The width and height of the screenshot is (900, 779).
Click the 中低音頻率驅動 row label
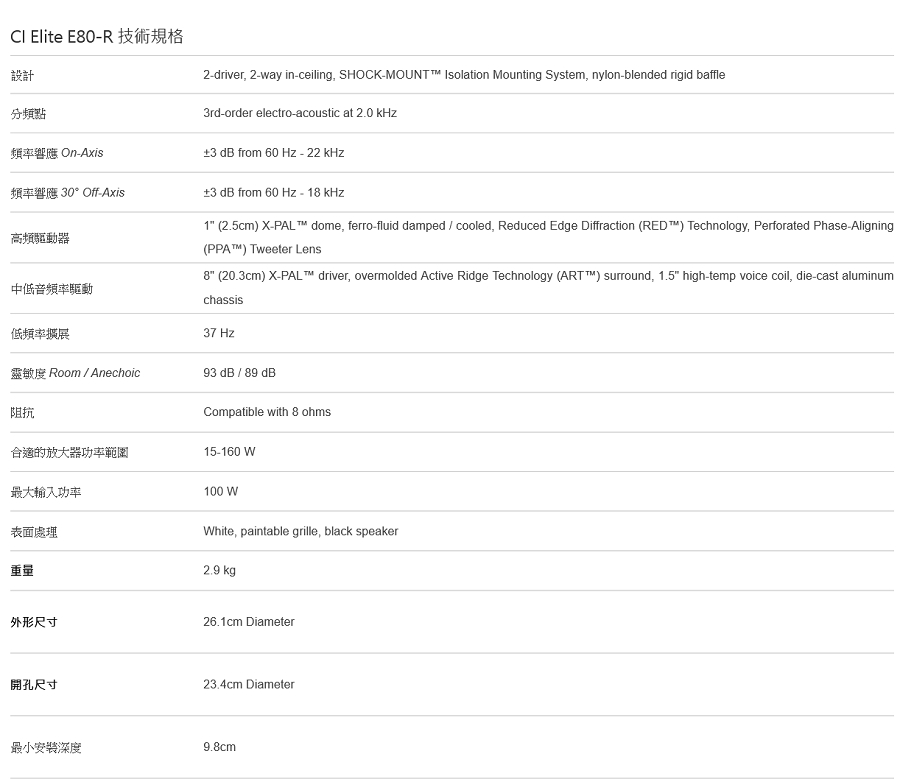coord(52,289)
